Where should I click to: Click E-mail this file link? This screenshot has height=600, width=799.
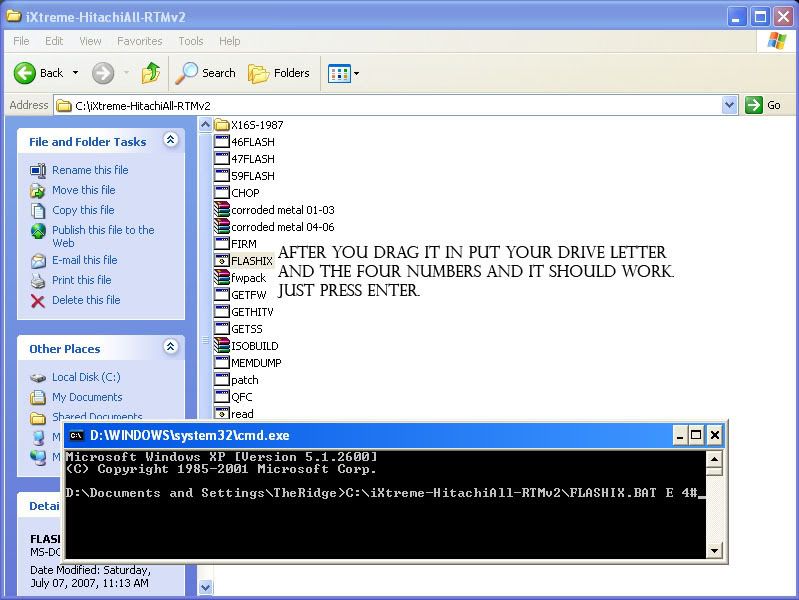[x=85, y=259]
